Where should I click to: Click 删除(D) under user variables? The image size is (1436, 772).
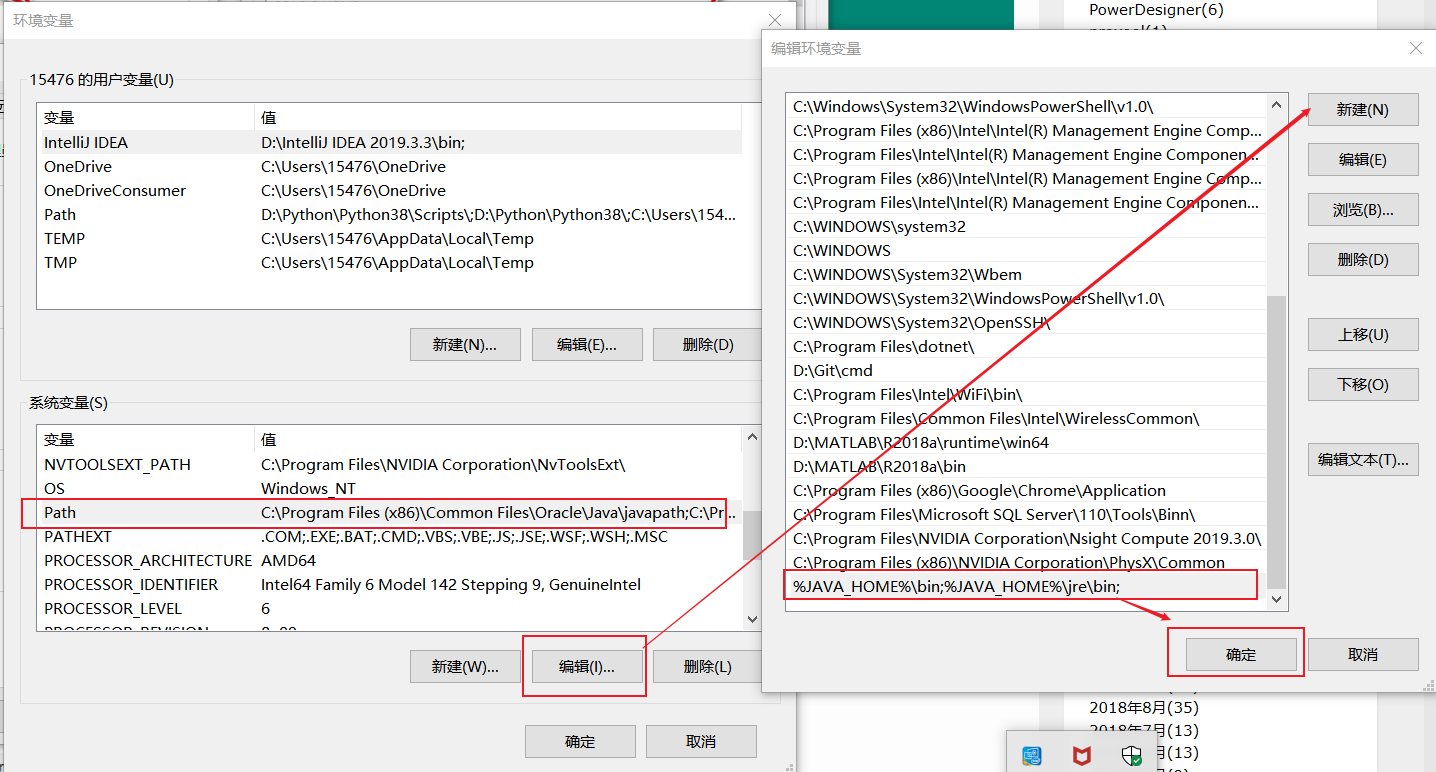708,345
